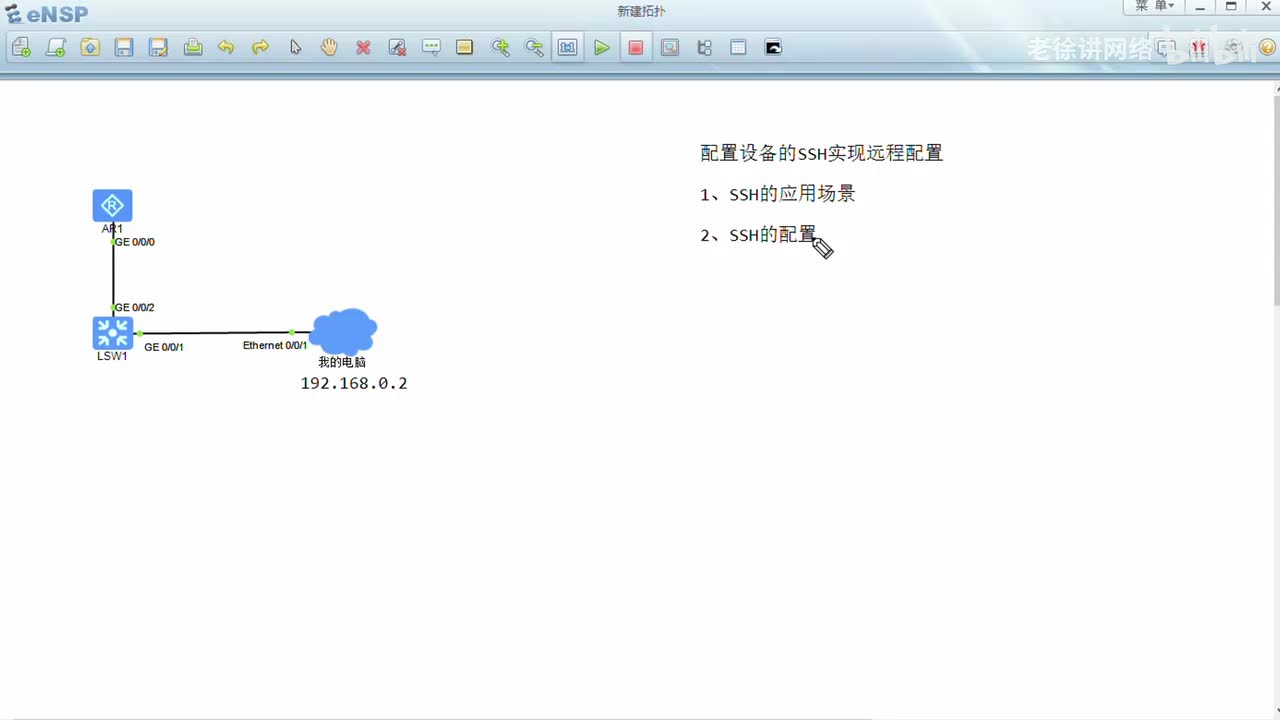Click the 2、SSH的配置 note text
The height and width of the screenshot is (720, 1280).
[x=759, y=235]
